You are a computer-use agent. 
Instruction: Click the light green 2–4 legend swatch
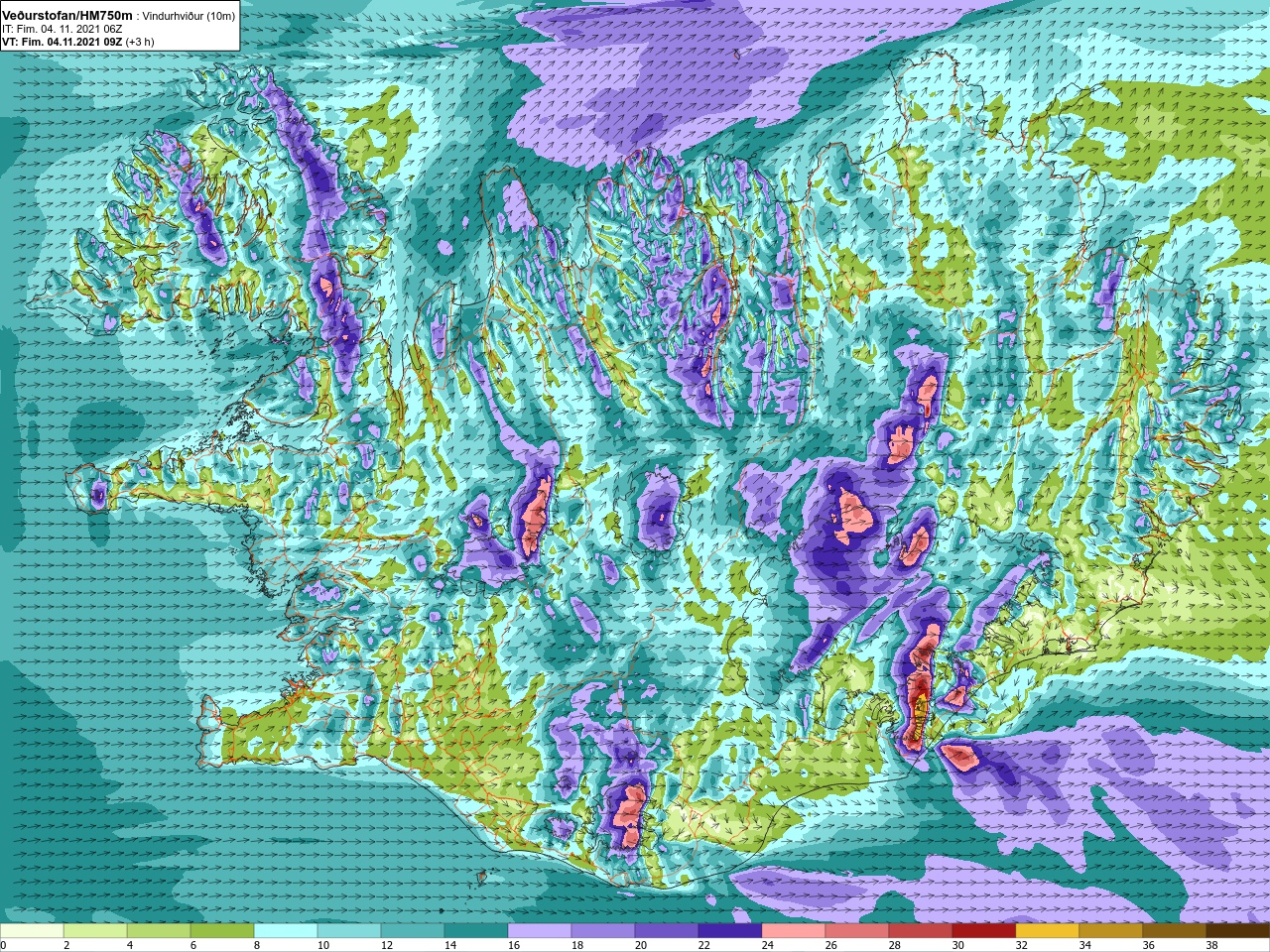click(x=95, y=931)
